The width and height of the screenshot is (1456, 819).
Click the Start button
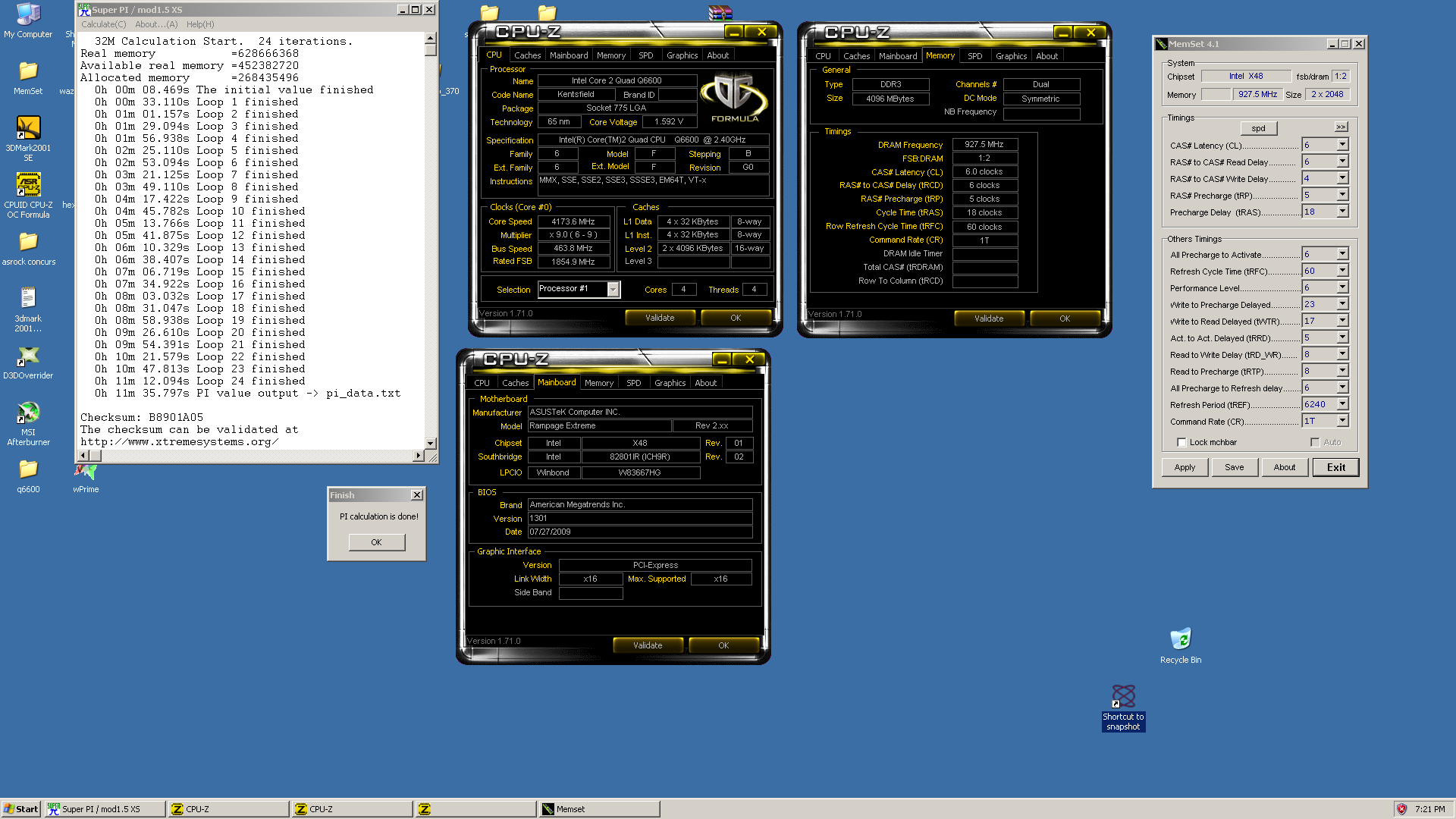[21, 809]
